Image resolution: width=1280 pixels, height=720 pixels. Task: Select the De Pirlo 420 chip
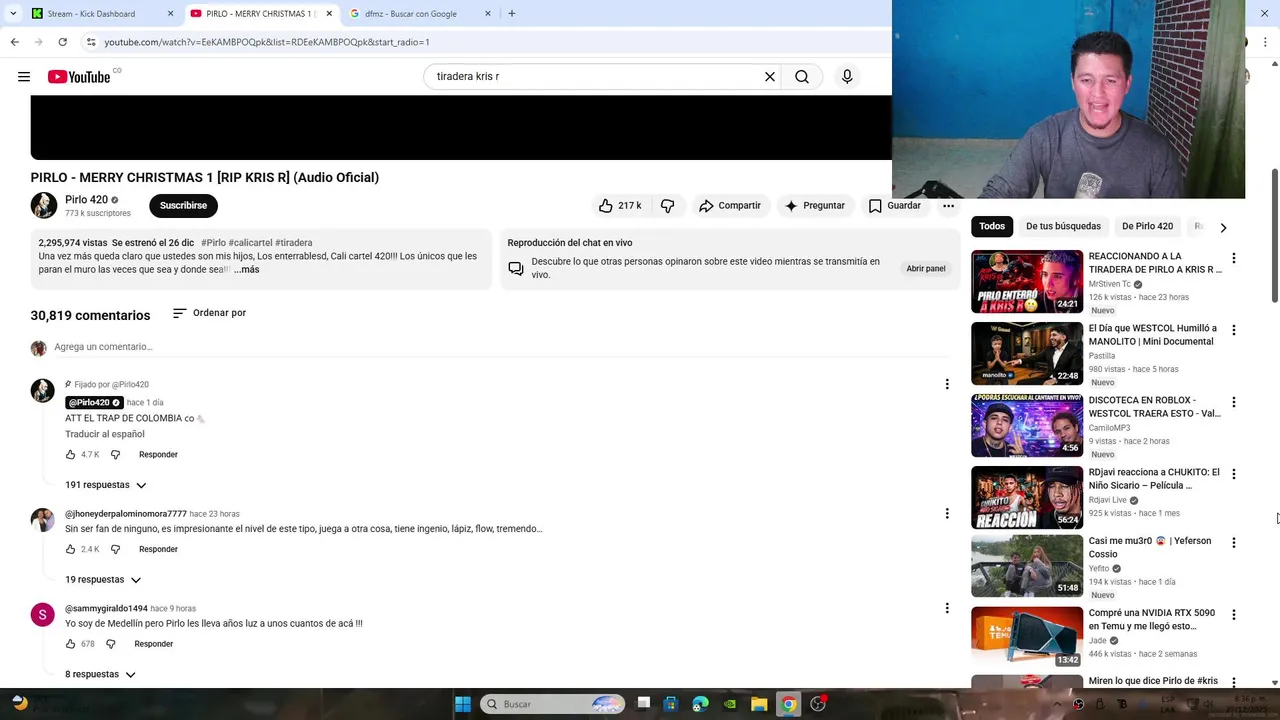tap(1147, 226)
